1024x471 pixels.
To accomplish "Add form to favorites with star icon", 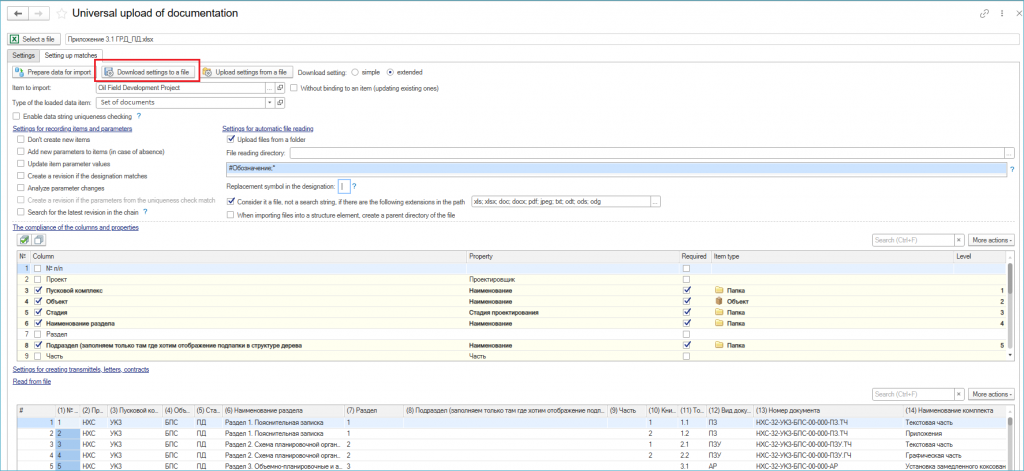I will coord(62,14).
